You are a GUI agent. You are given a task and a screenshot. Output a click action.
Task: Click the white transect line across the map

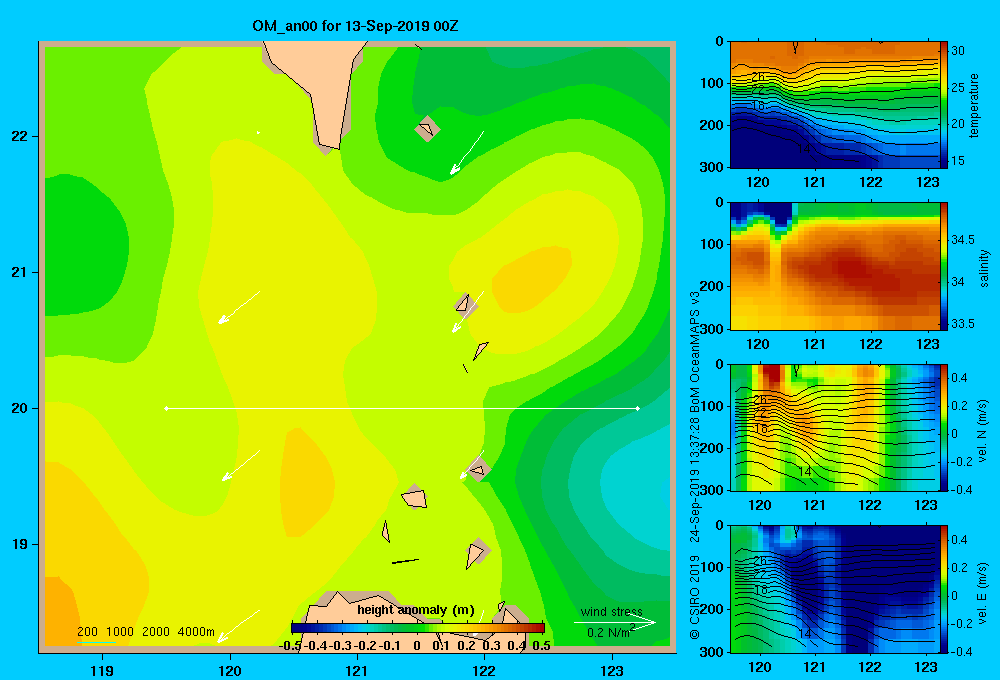402,408
